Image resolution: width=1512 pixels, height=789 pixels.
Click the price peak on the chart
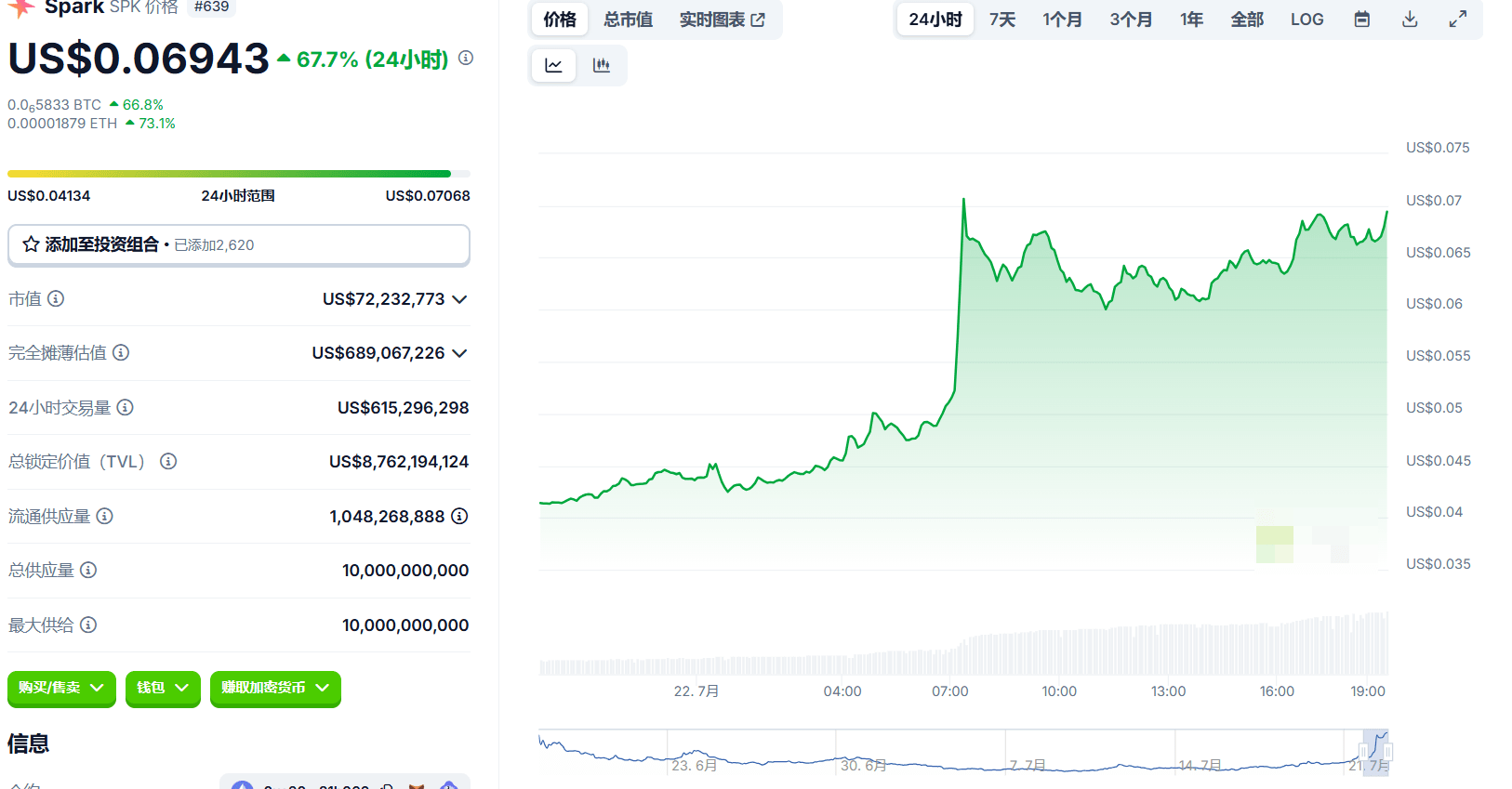pyautogui.click(x=963, y=199)
